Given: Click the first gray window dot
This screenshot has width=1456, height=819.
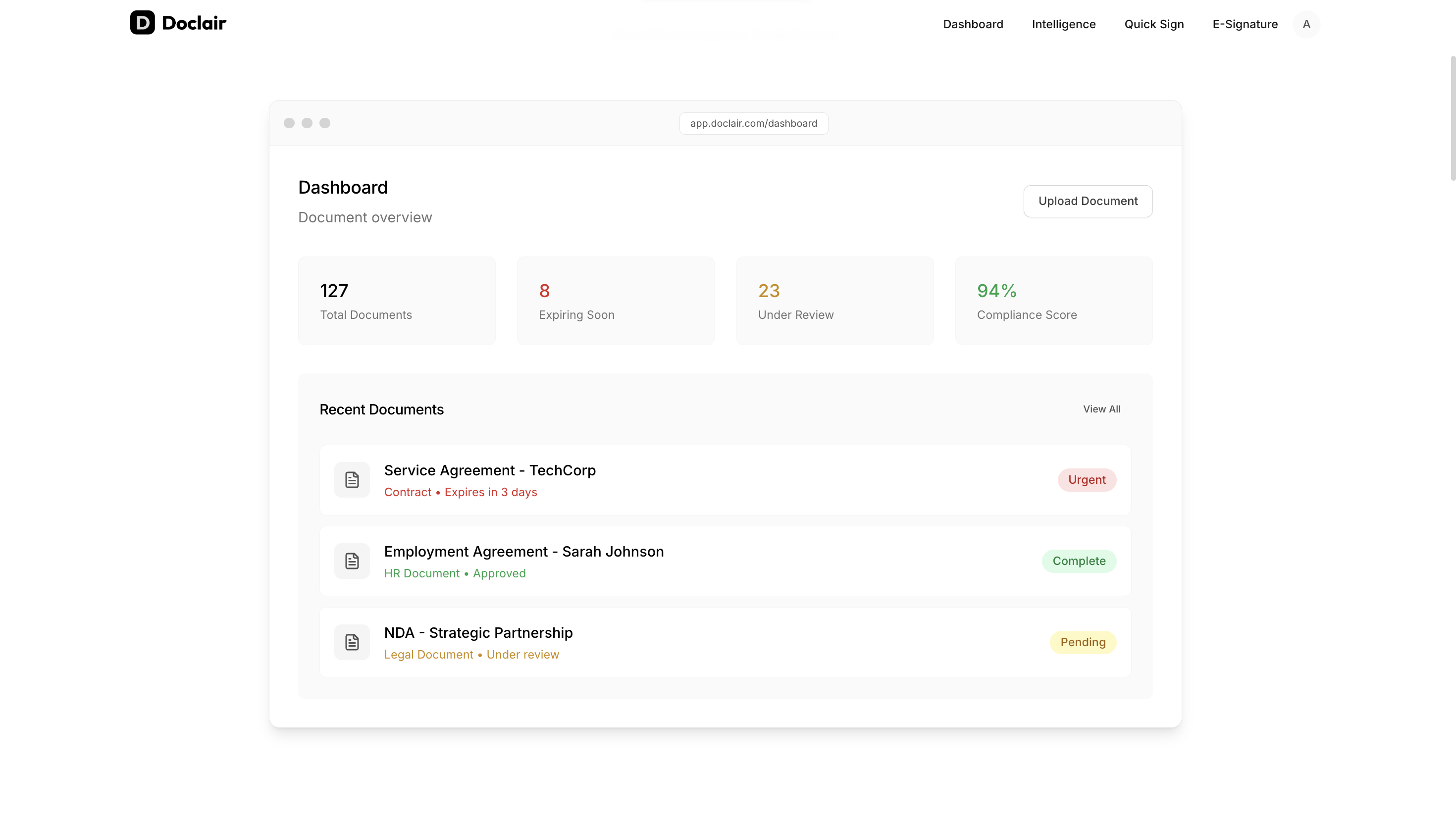Looking at the screenshot, I should click(x=289, y=123).
